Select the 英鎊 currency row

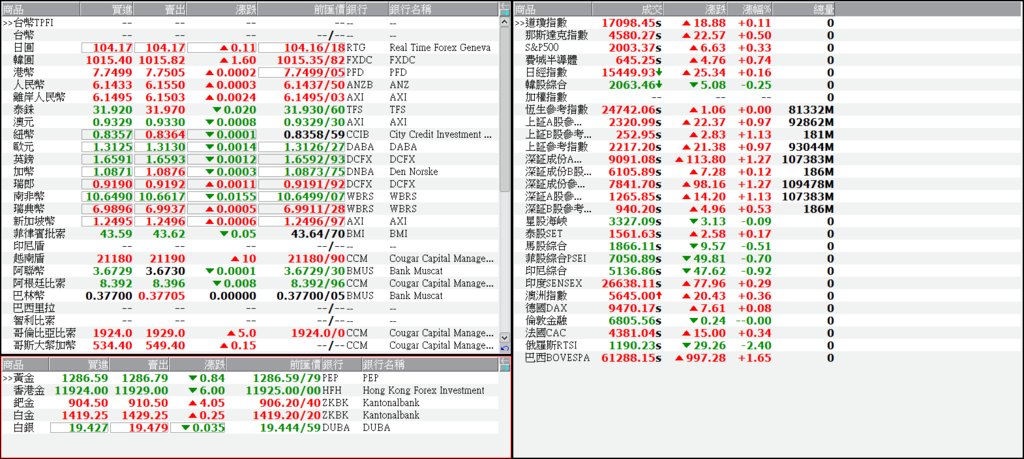point(249,159)
